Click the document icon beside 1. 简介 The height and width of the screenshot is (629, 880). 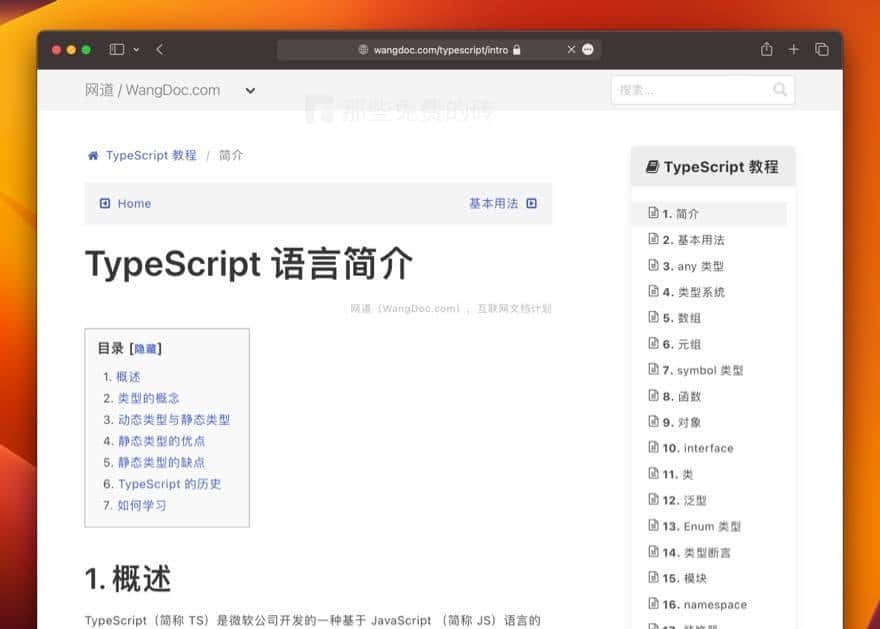pos(654,213)
